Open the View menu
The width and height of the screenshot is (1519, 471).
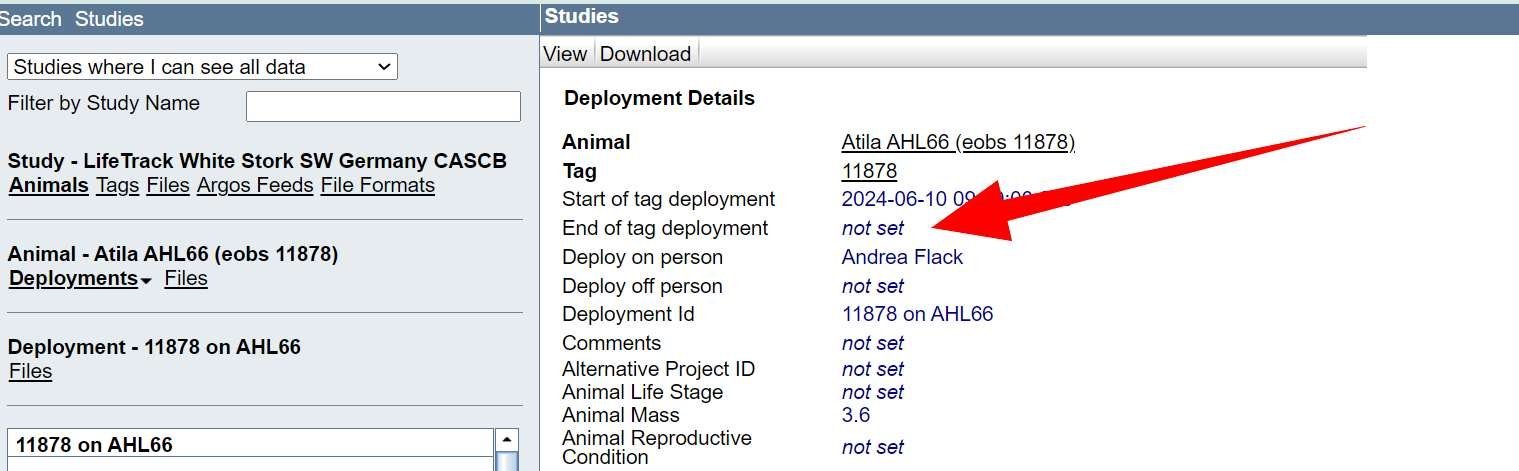coord(565,54)
